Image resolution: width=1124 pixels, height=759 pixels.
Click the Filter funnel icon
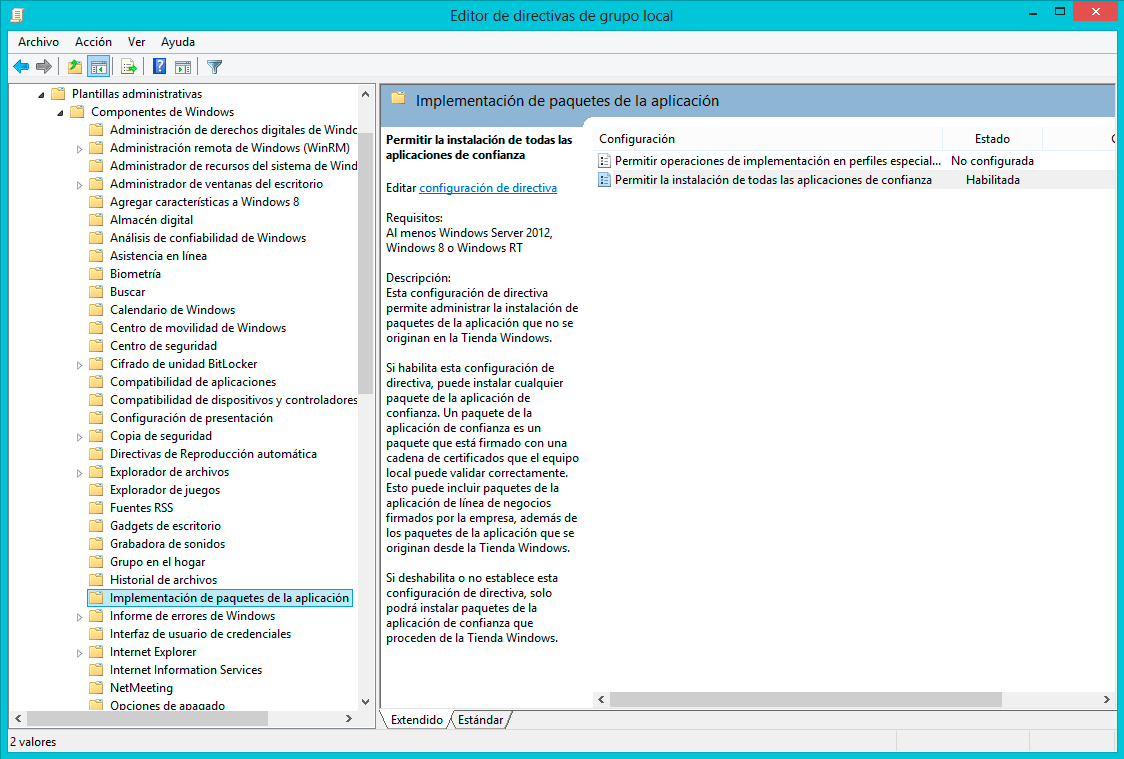click(x=214, y=67)
